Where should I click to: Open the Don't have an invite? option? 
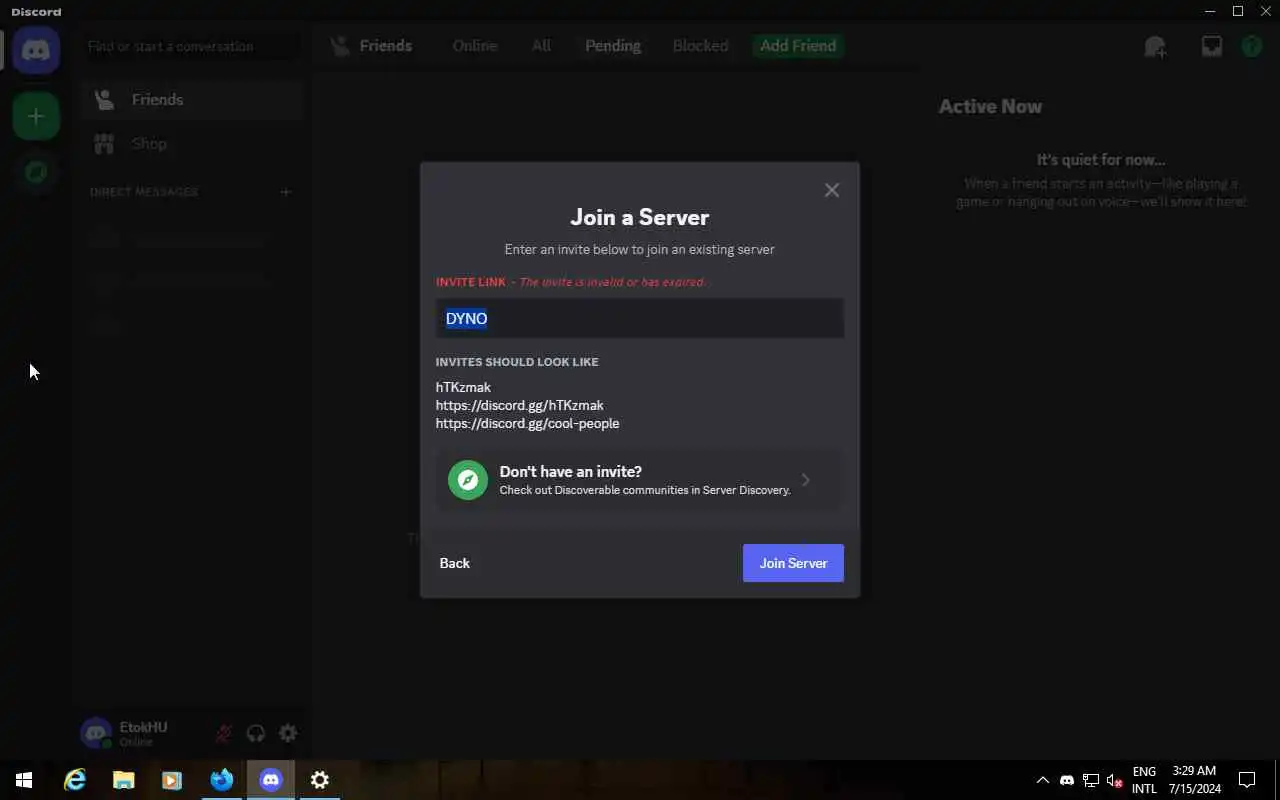tap(640, 480)
